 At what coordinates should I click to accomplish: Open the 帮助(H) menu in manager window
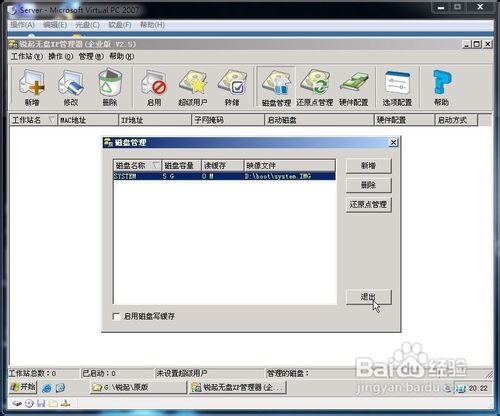click(x=122, y=56)
